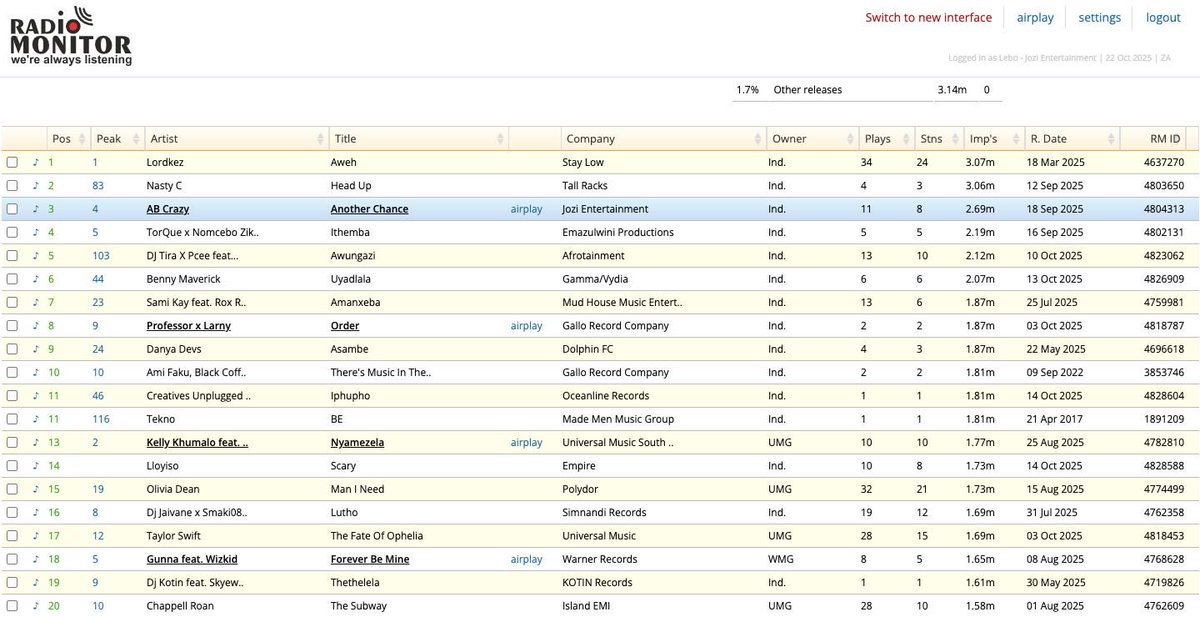1200x617 pixels.
Task: Open the Forever Be Mine title link
Action: point(370,559)
